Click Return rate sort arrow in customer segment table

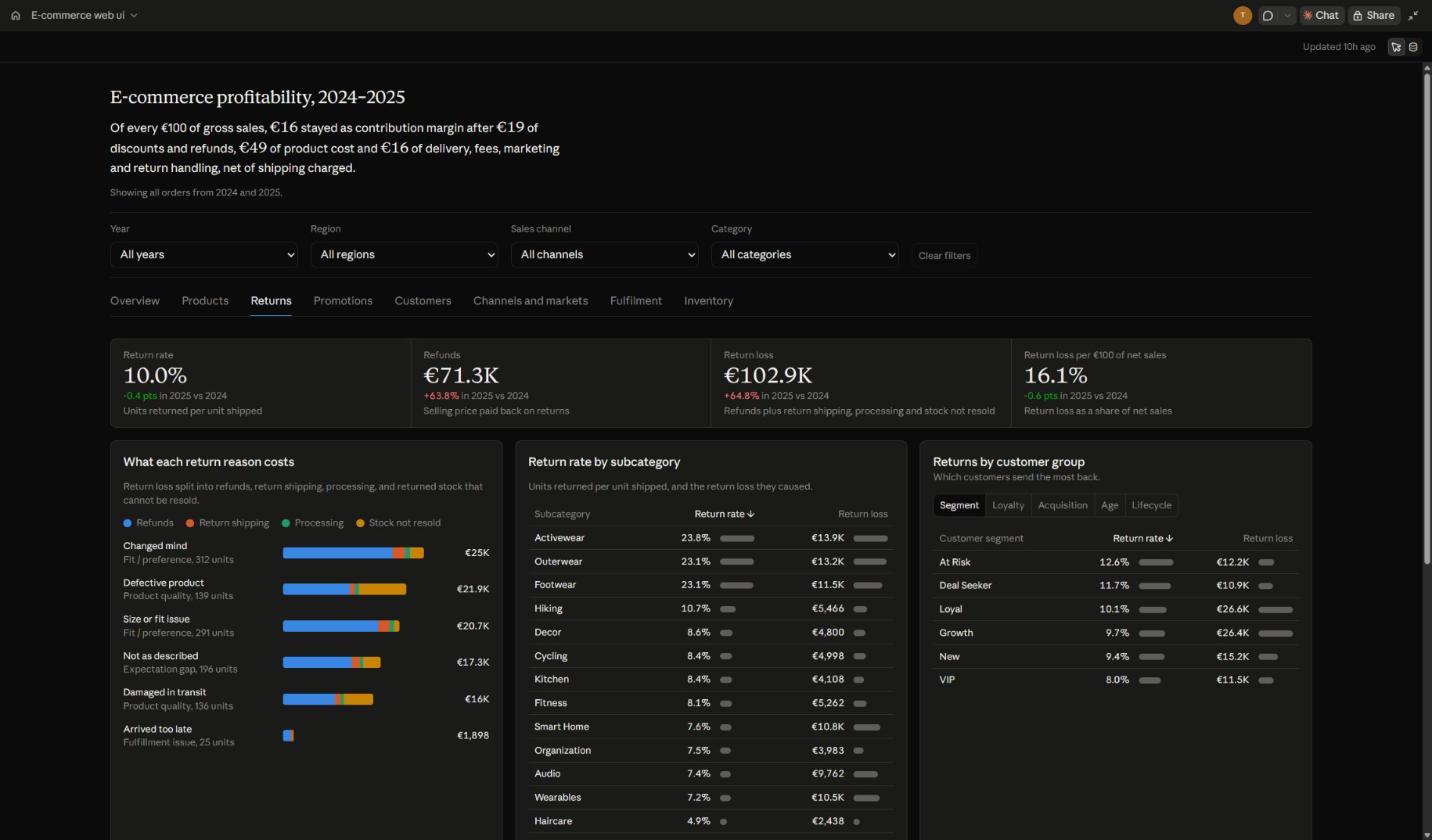click(x=1169, y=538)
